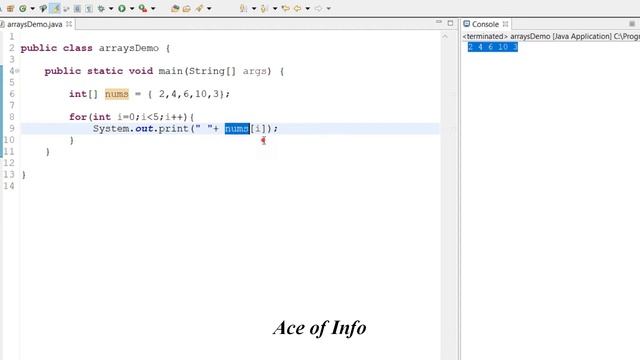
Task: Open the Debug dropdown arrow
Action: tap(111, 8)
